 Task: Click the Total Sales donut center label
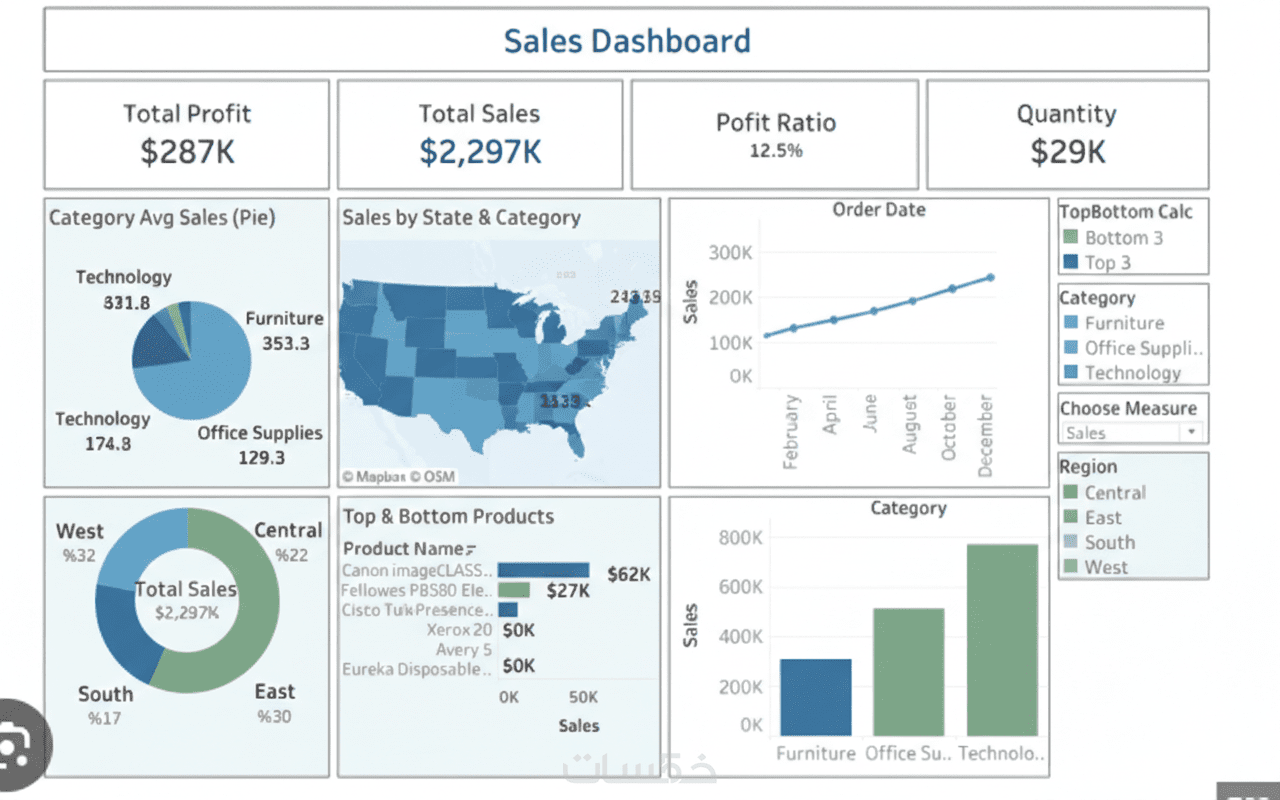tap(187, 600)
